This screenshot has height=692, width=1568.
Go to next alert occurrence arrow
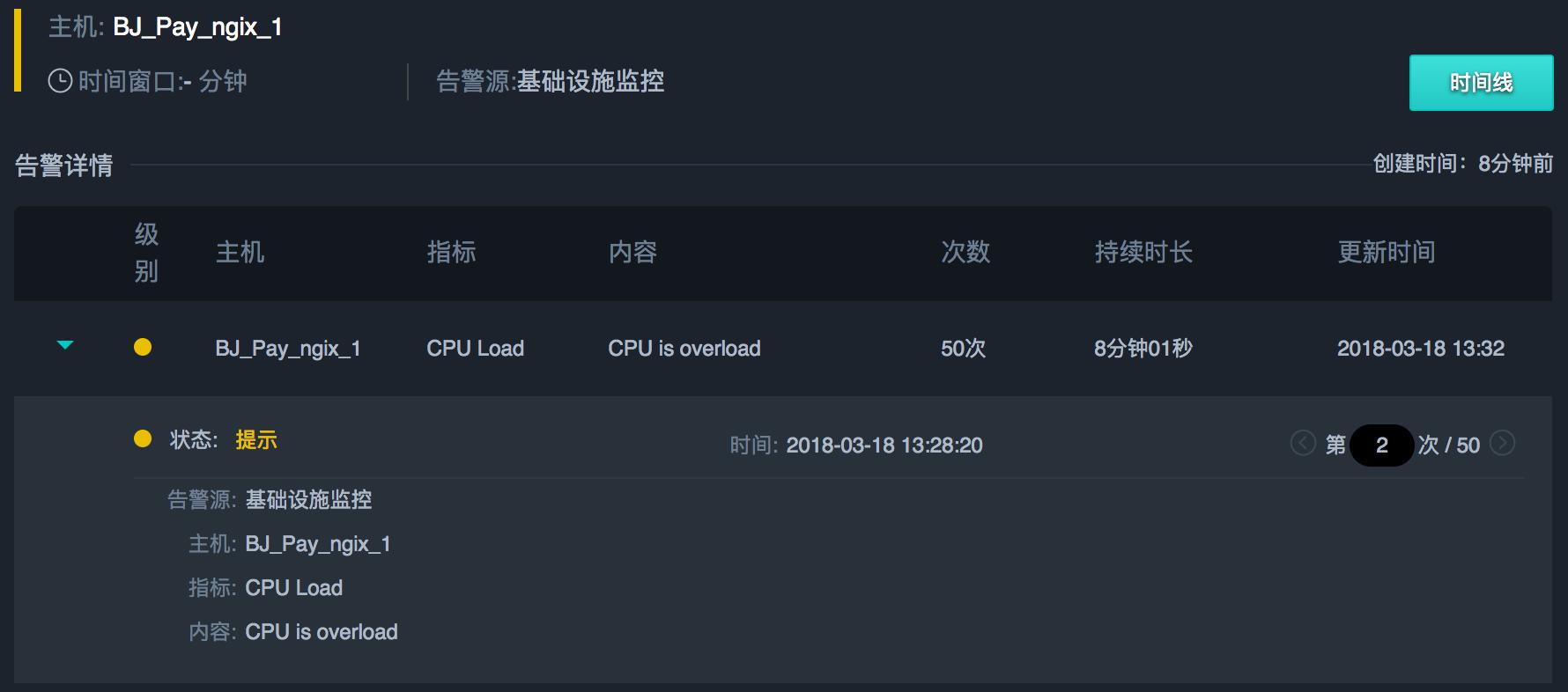1503,442
